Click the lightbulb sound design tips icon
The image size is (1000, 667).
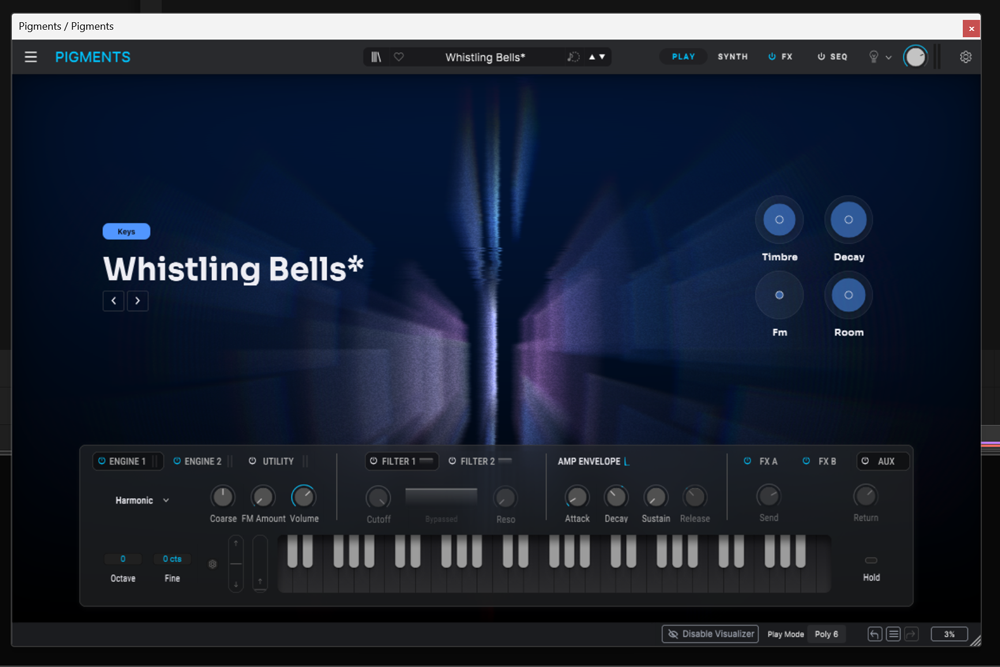pyautogui.click(x=873, y=57)
